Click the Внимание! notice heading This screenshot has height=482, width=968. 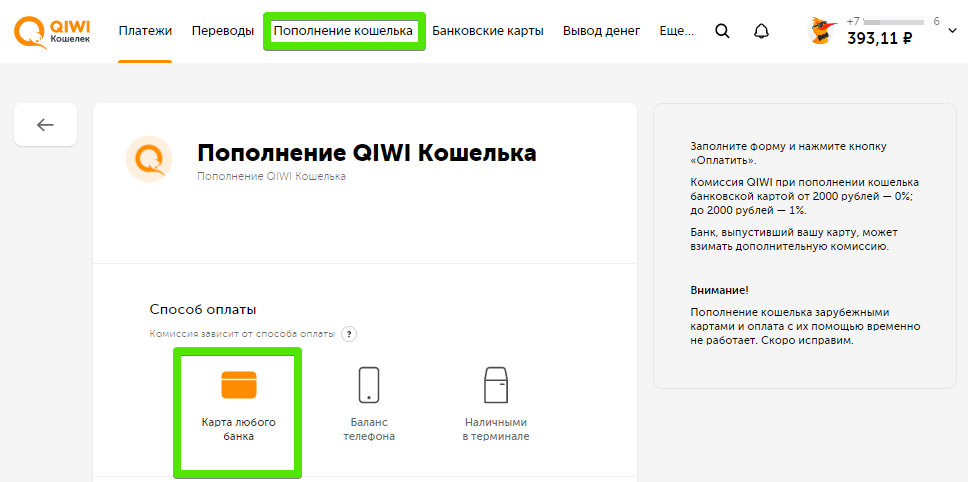tap(719, 290)
